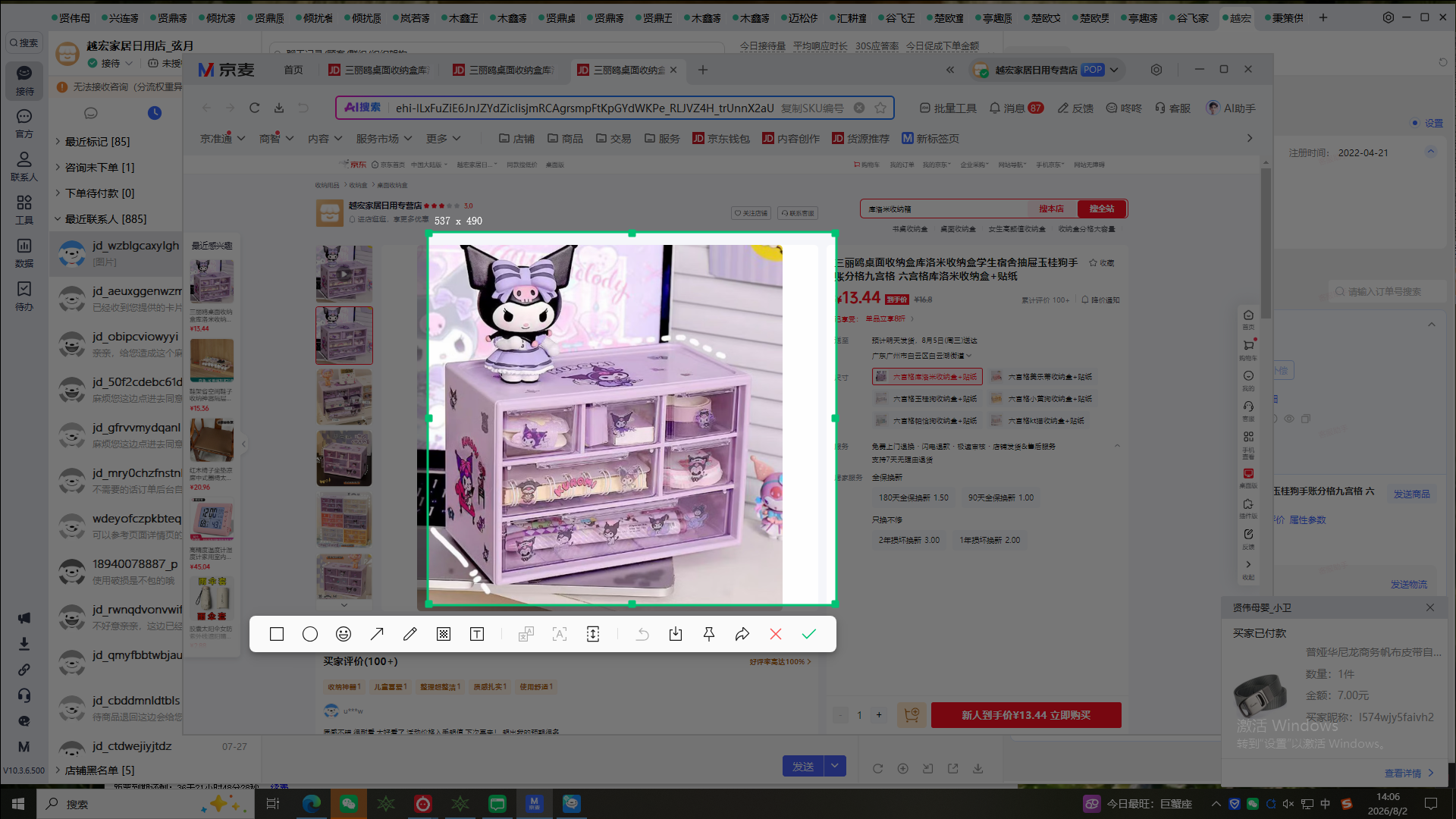
Task: Clear the address bar with X icon
Action: pos(859,108)
